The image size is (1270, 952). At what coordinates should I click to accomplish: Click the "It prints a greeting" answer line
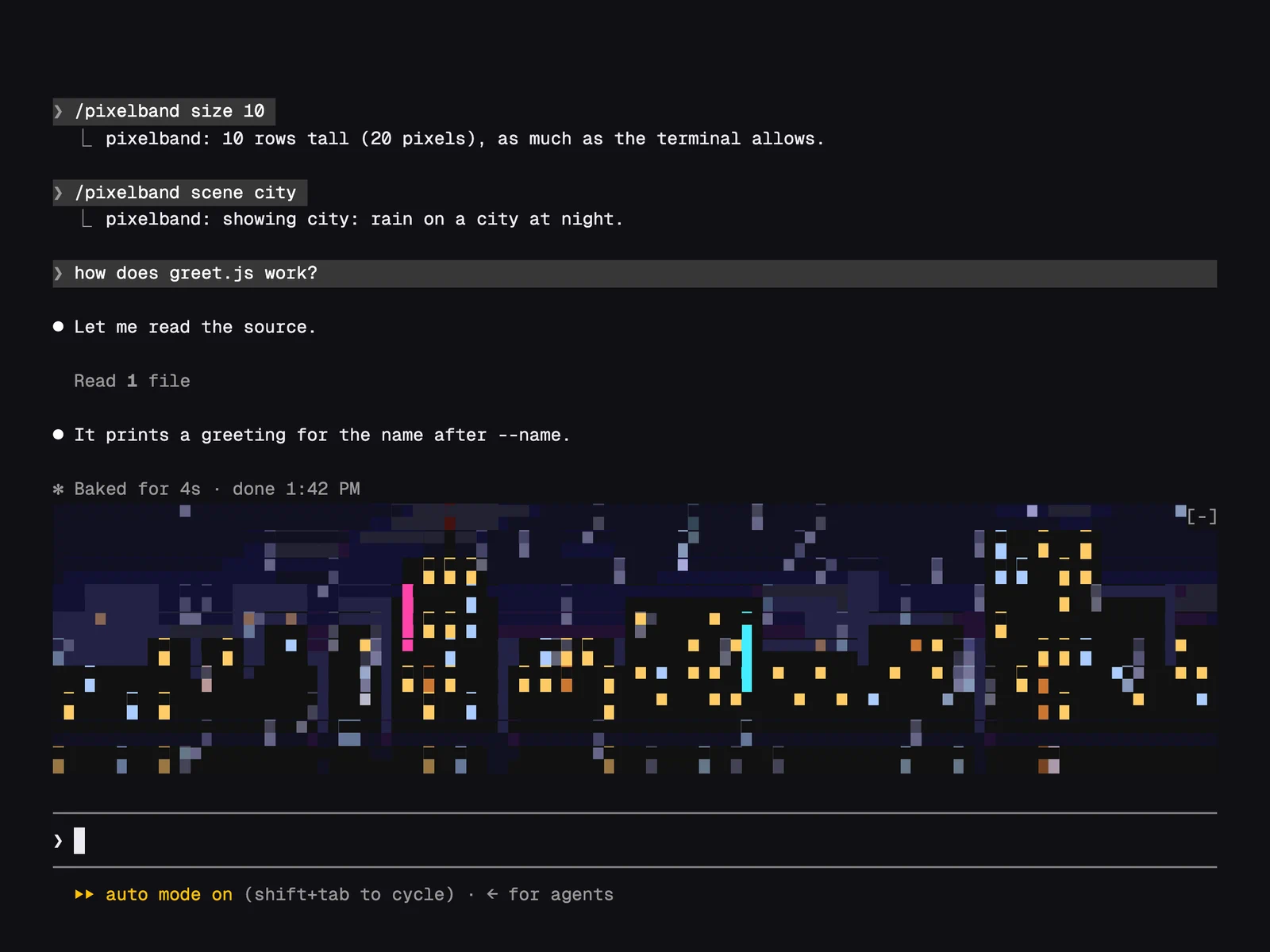point(322,436)
